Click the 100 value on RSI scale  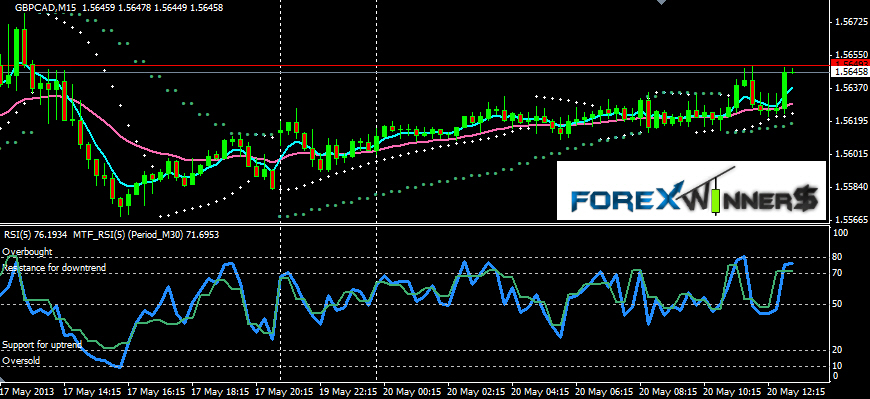click(x=841, y=233)
